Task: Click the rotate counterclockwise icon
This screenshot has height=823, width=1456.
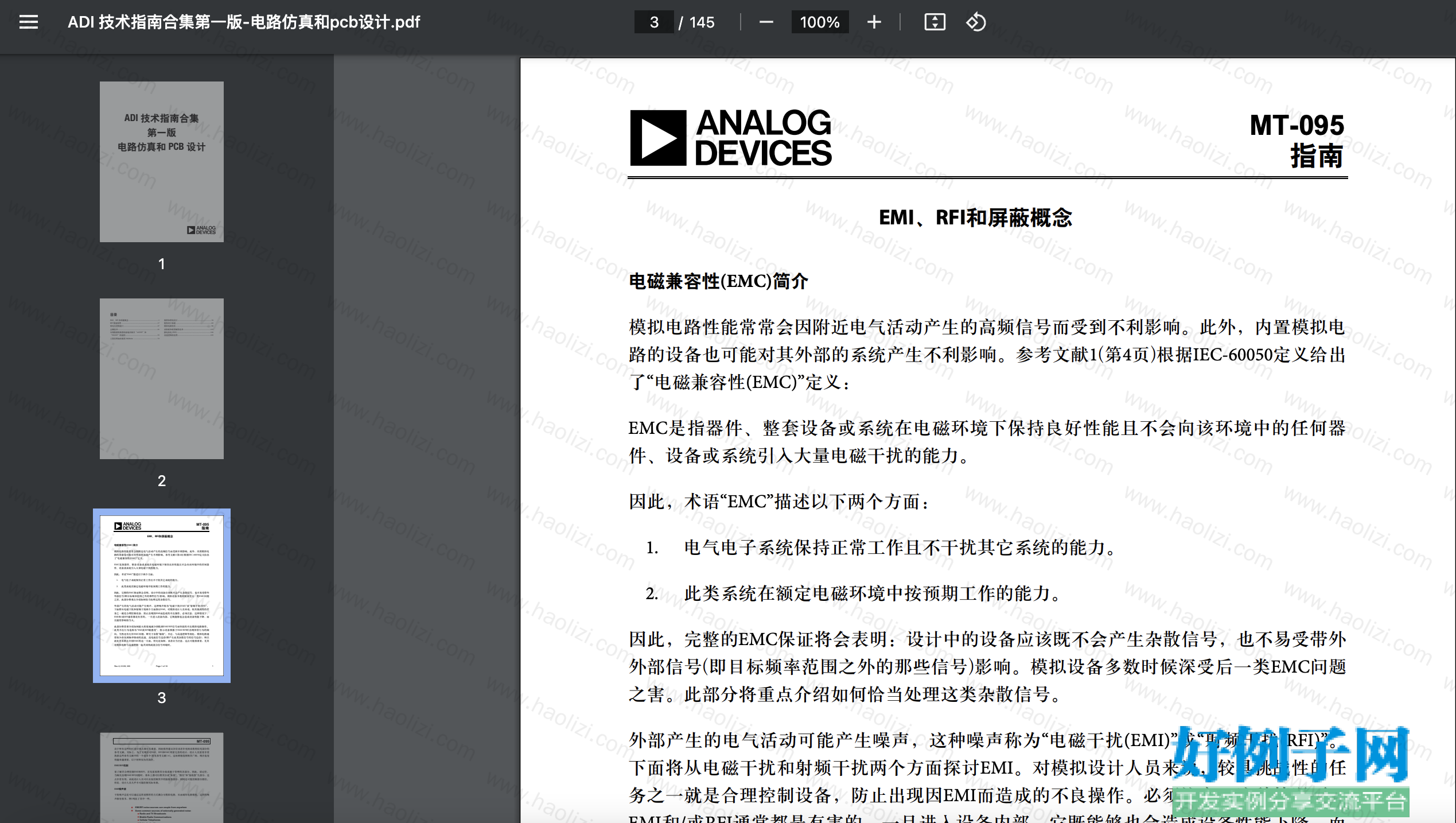Action: tap(976, 22)
